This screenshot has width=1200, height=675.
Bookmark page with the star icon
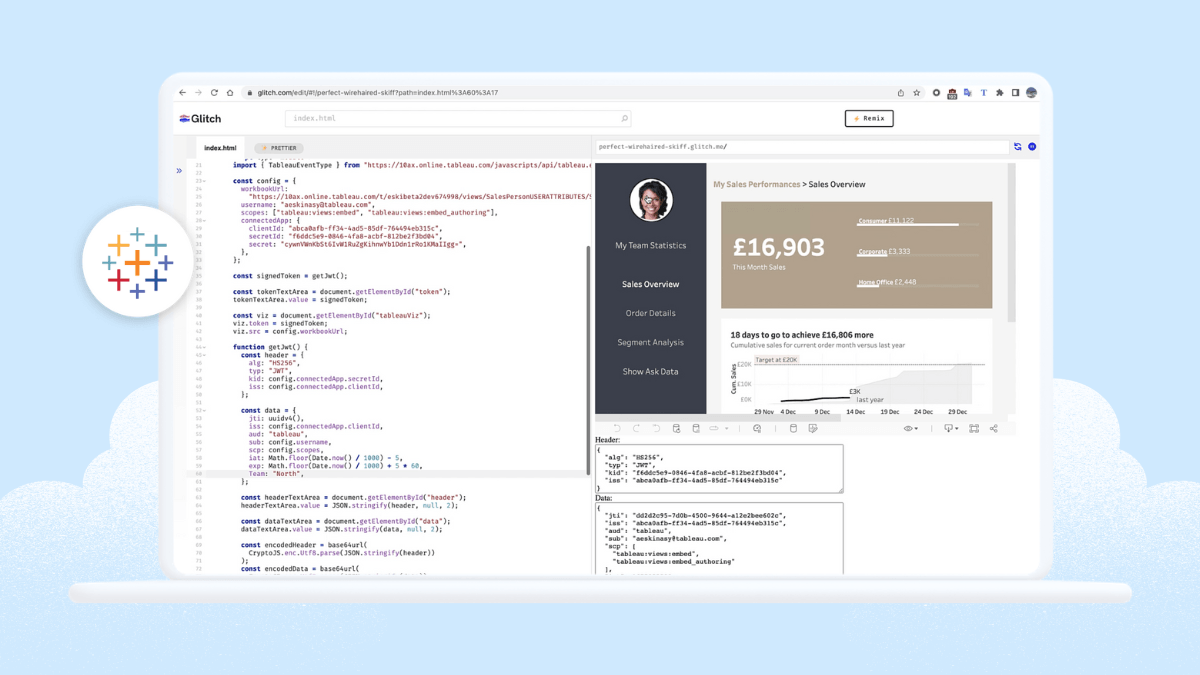click(x=916, y=93)
